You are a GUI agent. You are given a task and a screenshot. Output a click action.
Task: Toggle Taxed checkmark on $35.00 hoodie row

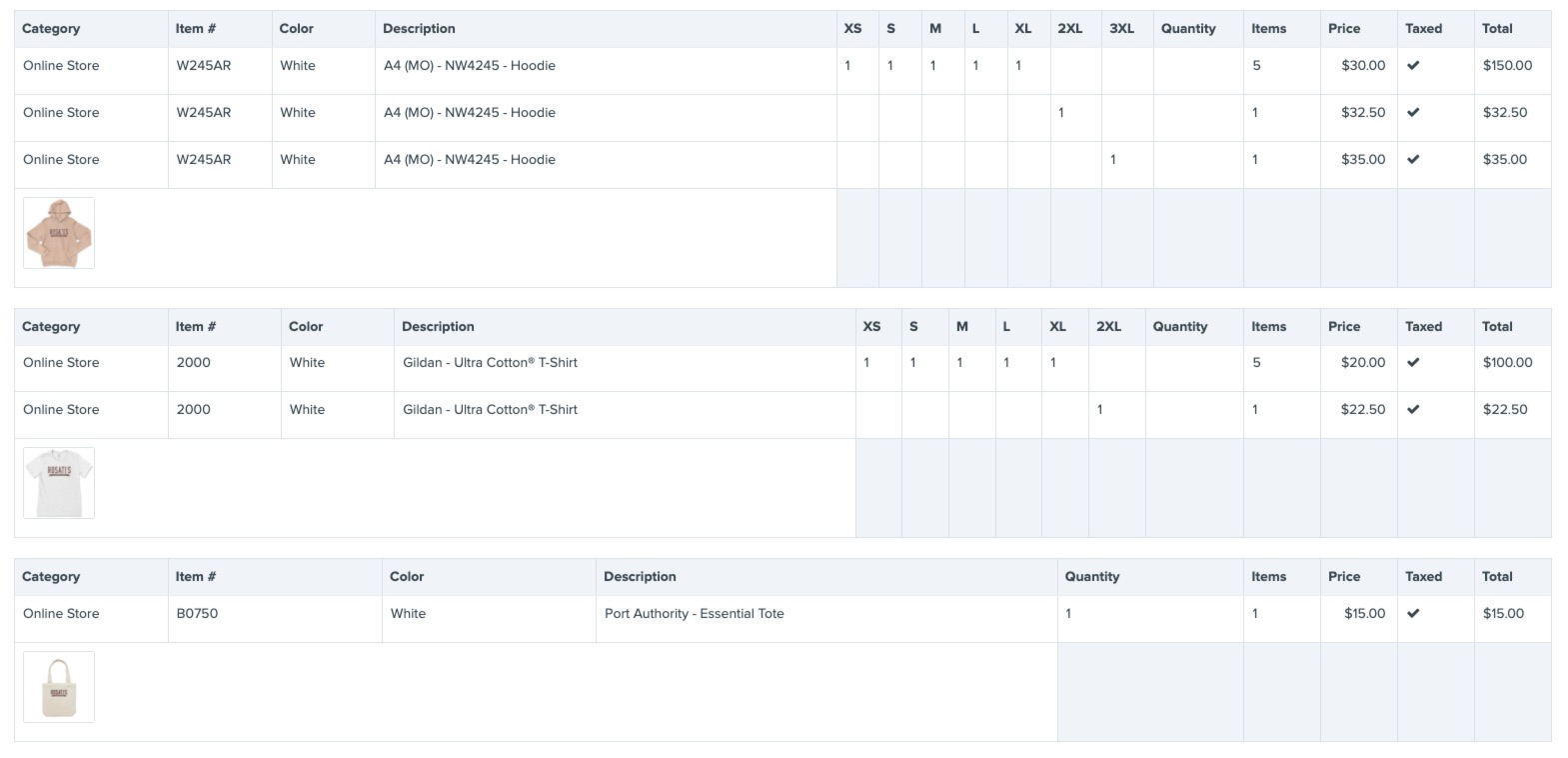click(x=1413, y=160)
